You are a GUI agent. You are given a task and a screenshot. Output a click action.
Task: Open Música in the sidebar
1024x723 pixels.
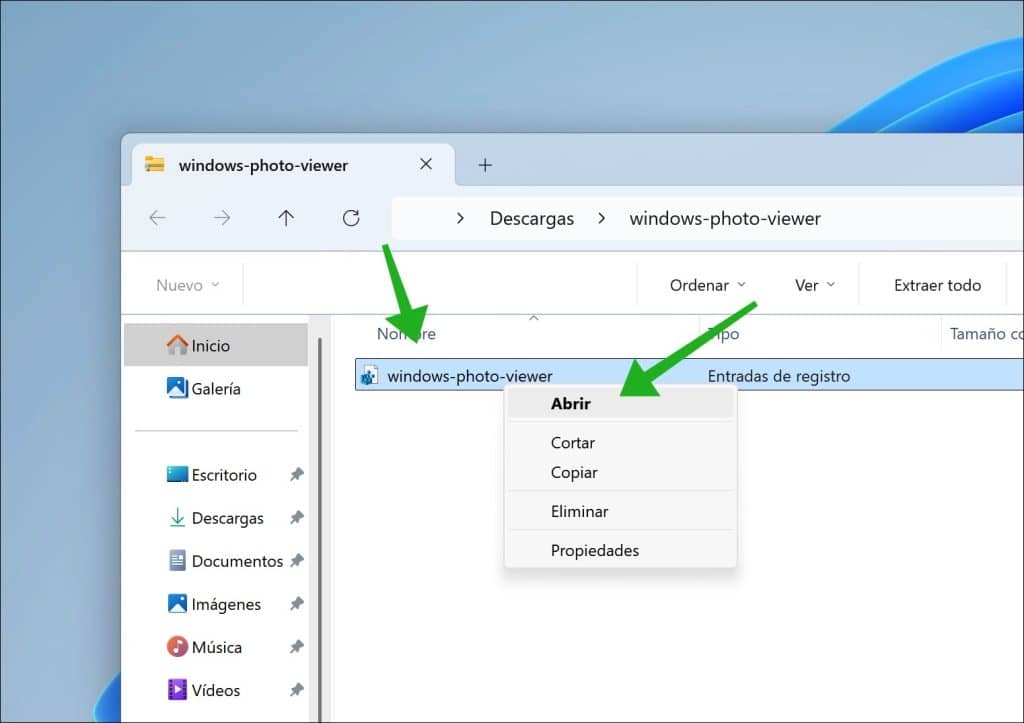click(216, 647)
